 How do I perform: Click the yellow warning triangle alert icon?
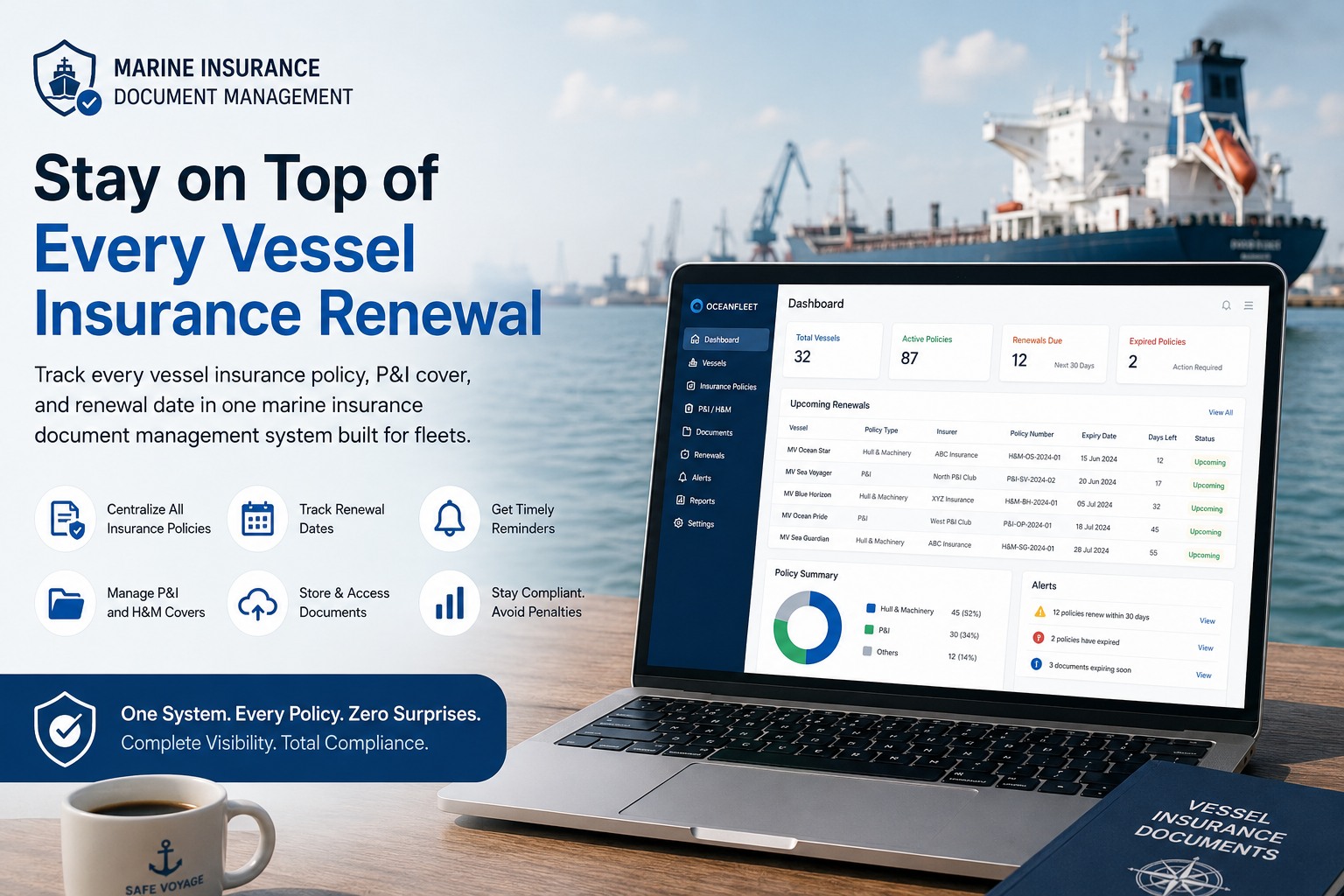(1039, 612)
